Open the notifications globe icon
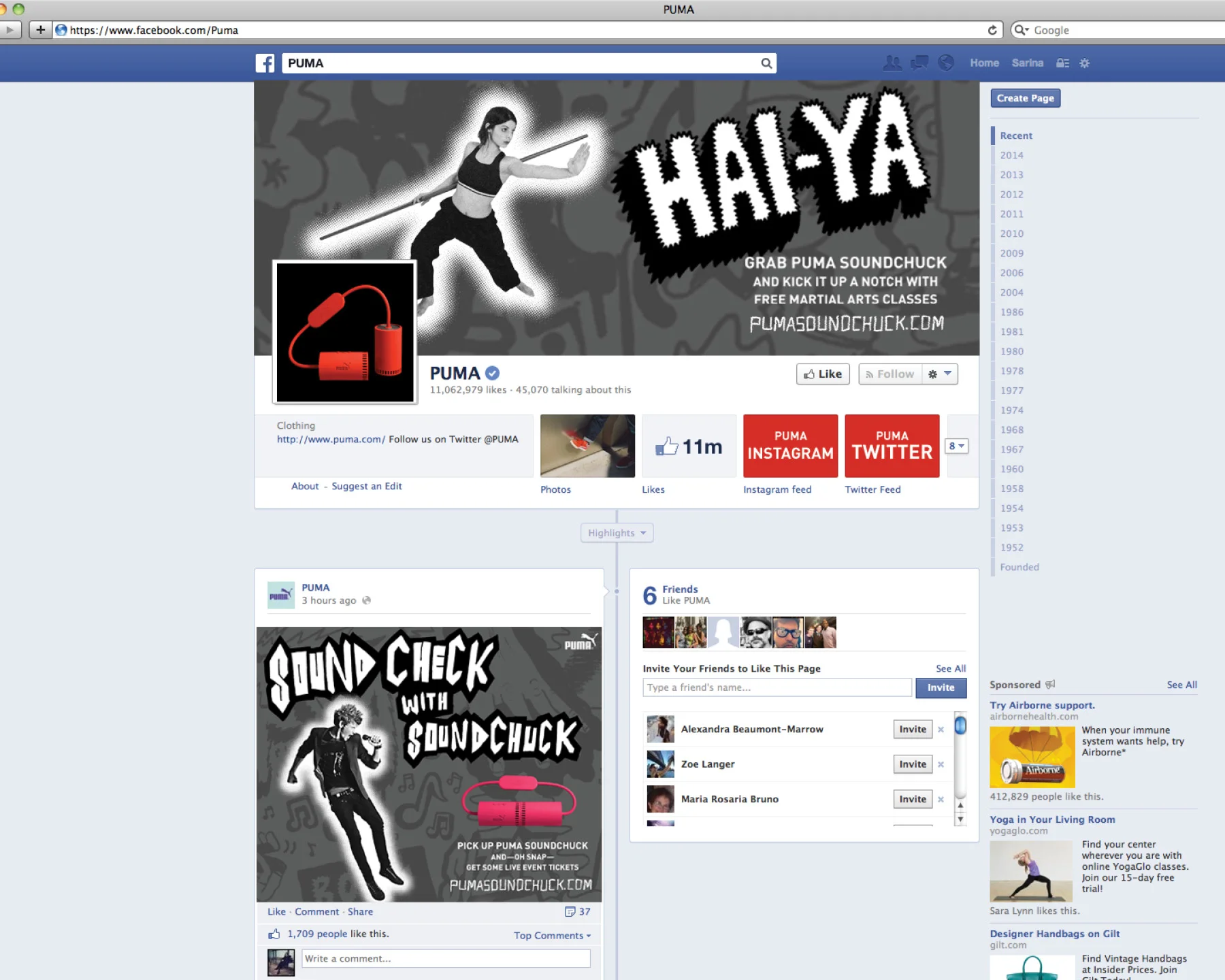Image resolution: width=1225 pixels, height=980 pixels. click(946, 63)
